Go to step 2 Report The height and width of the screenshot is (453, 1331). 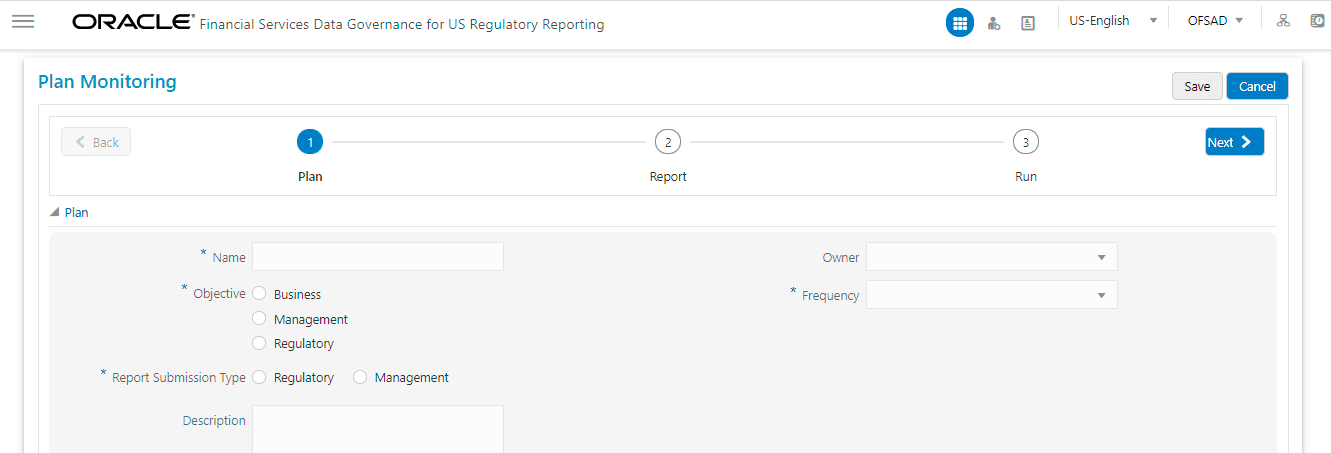(x=667, y=142)
